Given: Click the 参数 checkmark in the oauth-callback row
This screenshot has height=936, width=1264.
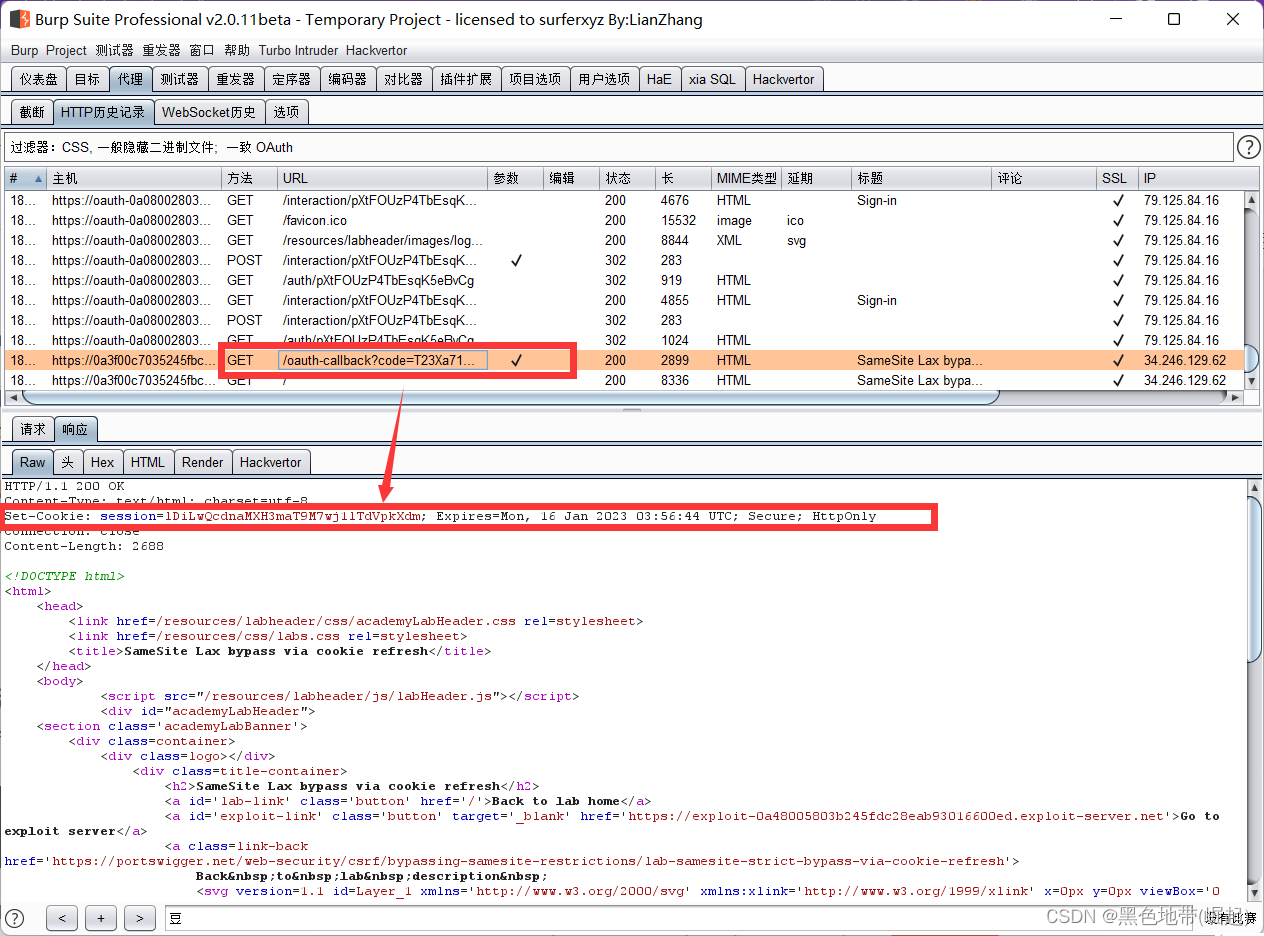Looking at the screenshot, I should (x=516, y=360).
